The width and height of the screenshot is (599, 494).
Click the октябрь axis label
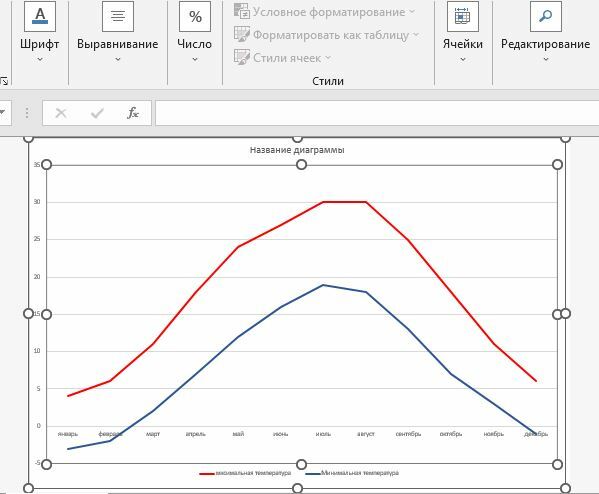click(x=451, y=434)
